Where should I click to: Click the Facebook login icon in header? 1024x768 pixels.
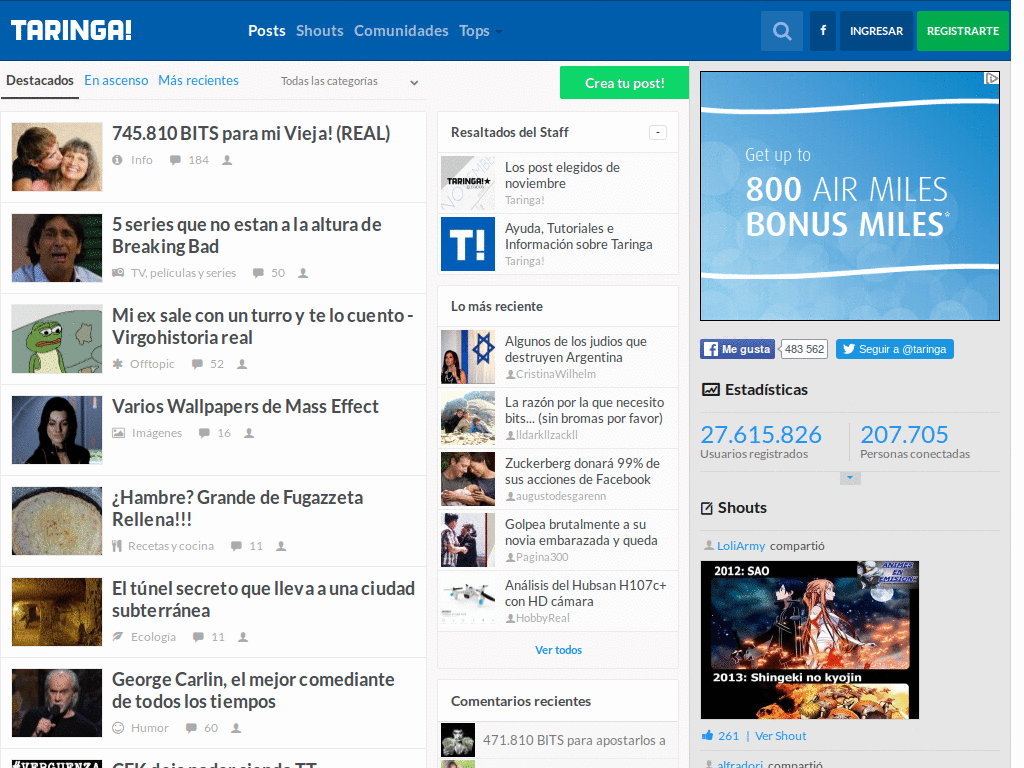[823, 31]
